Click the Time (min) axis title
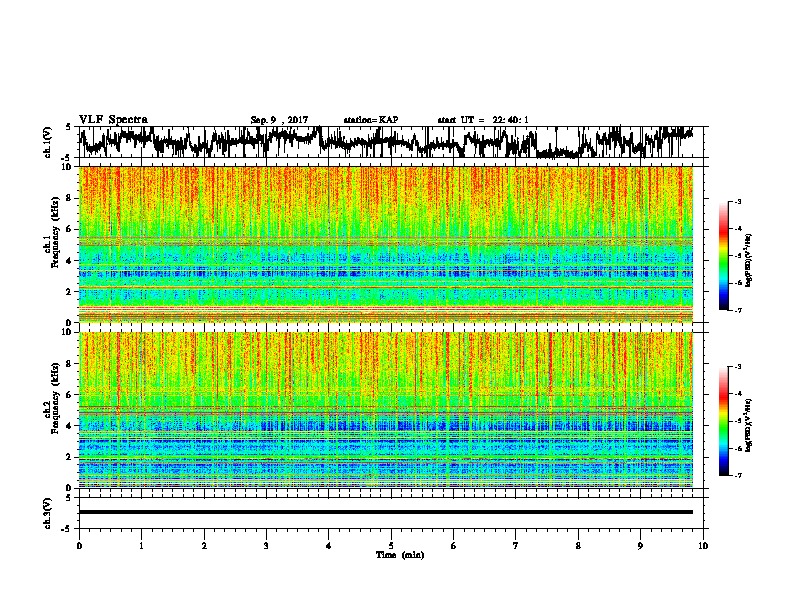 tap(400, 555)
